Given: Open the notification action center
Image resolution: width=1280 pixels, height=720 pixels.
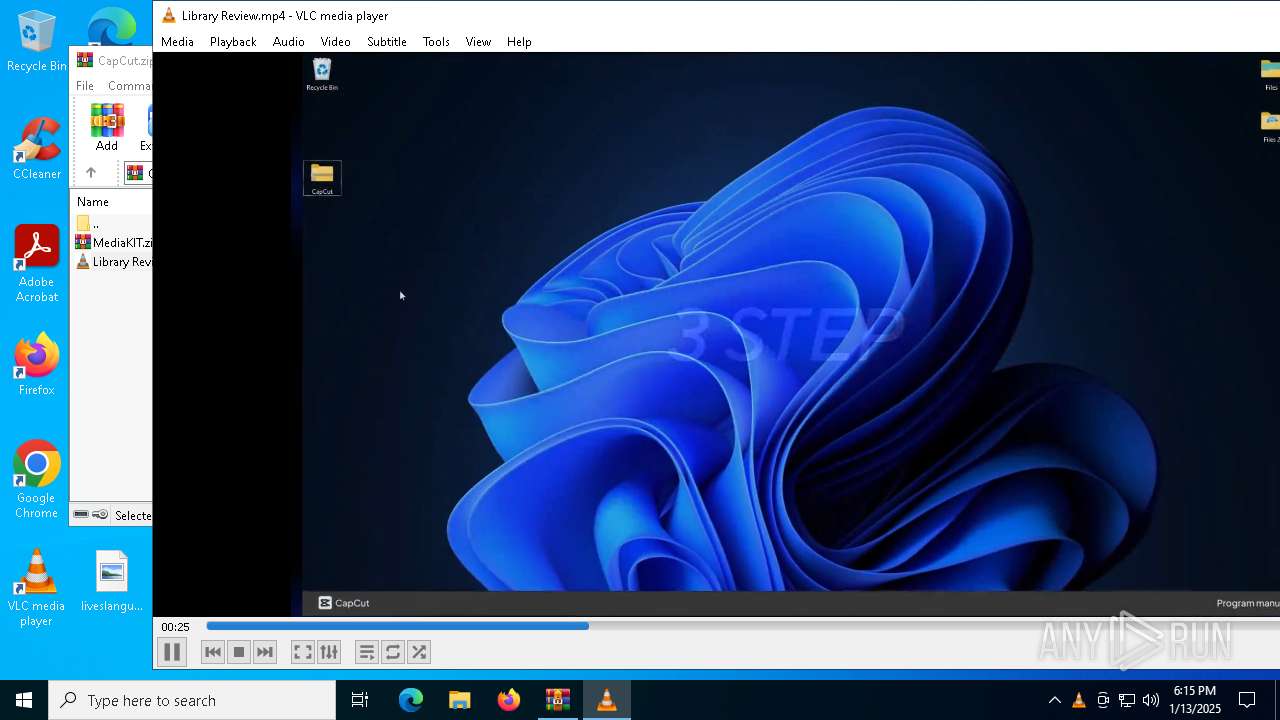Looking at the screenshot, I should (x=1247, y=700).
